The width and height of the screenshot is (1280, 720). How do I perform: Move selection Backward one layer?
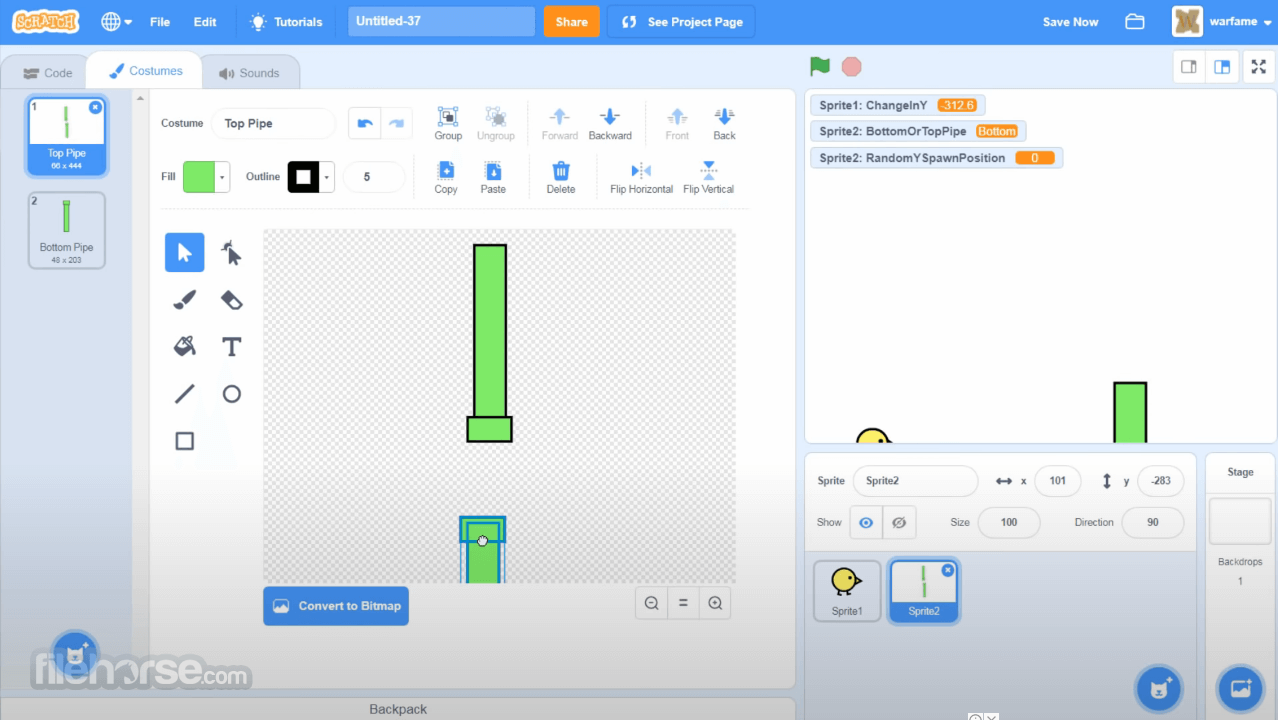[610, 123]
